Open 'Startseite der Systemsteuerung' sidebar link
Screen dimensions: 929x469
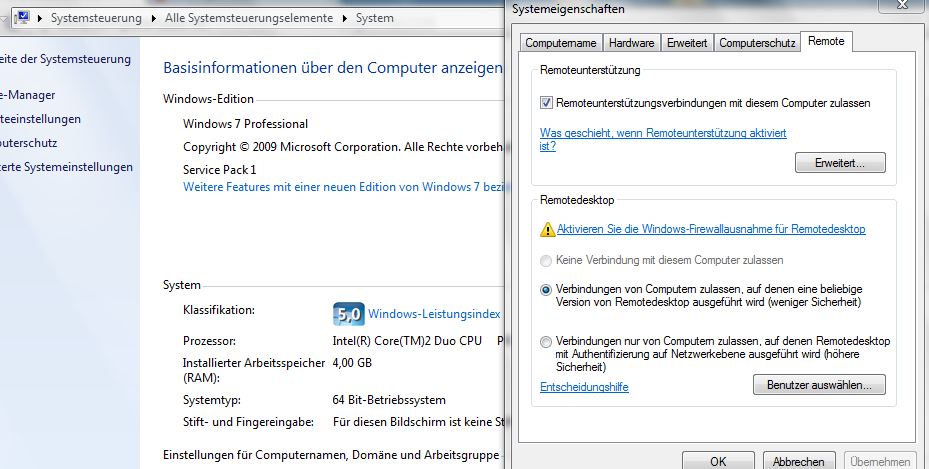65,59
